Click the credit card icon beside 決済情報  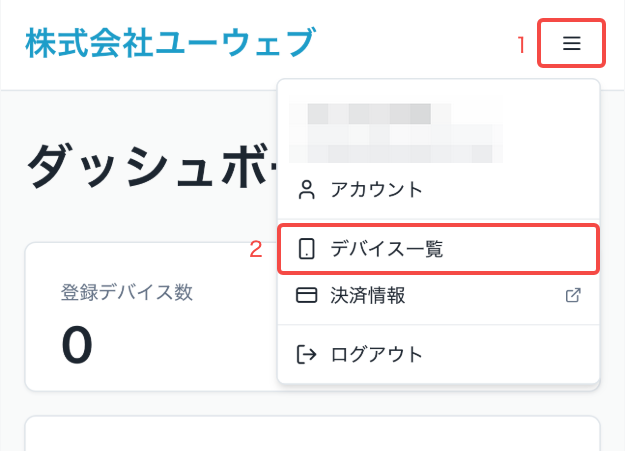tap(307, 296)
